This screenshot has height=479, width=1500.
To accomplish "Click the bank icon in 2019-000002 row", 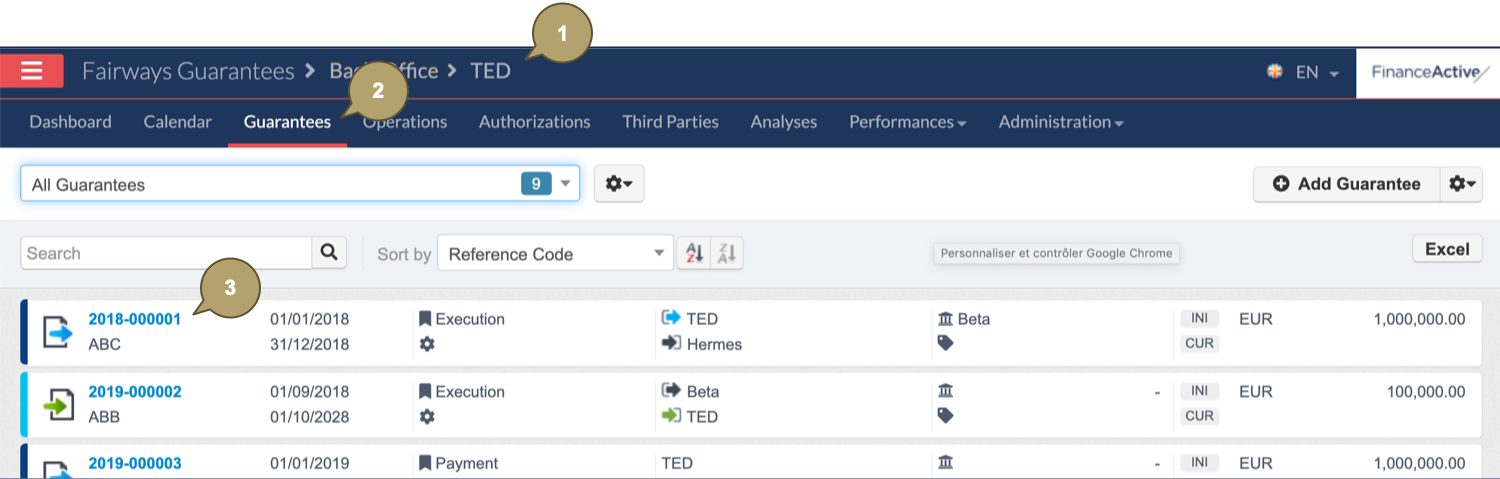I will point(945,391).
